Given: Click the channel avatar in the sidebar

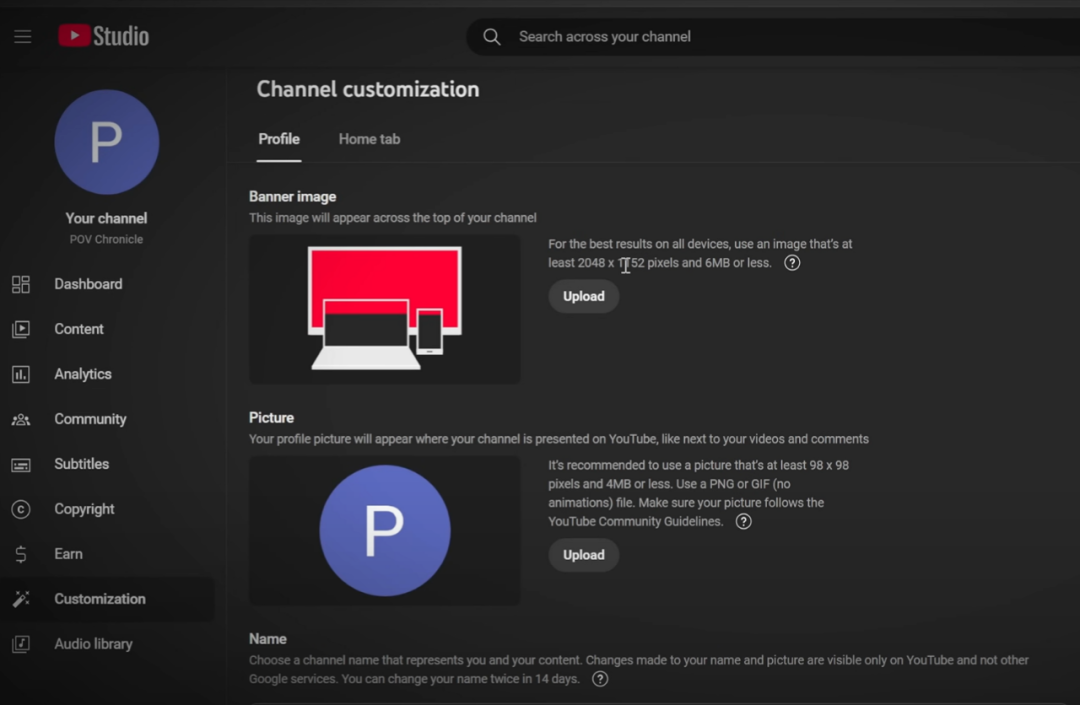Looking at the screenshot, I should point(107,142).
